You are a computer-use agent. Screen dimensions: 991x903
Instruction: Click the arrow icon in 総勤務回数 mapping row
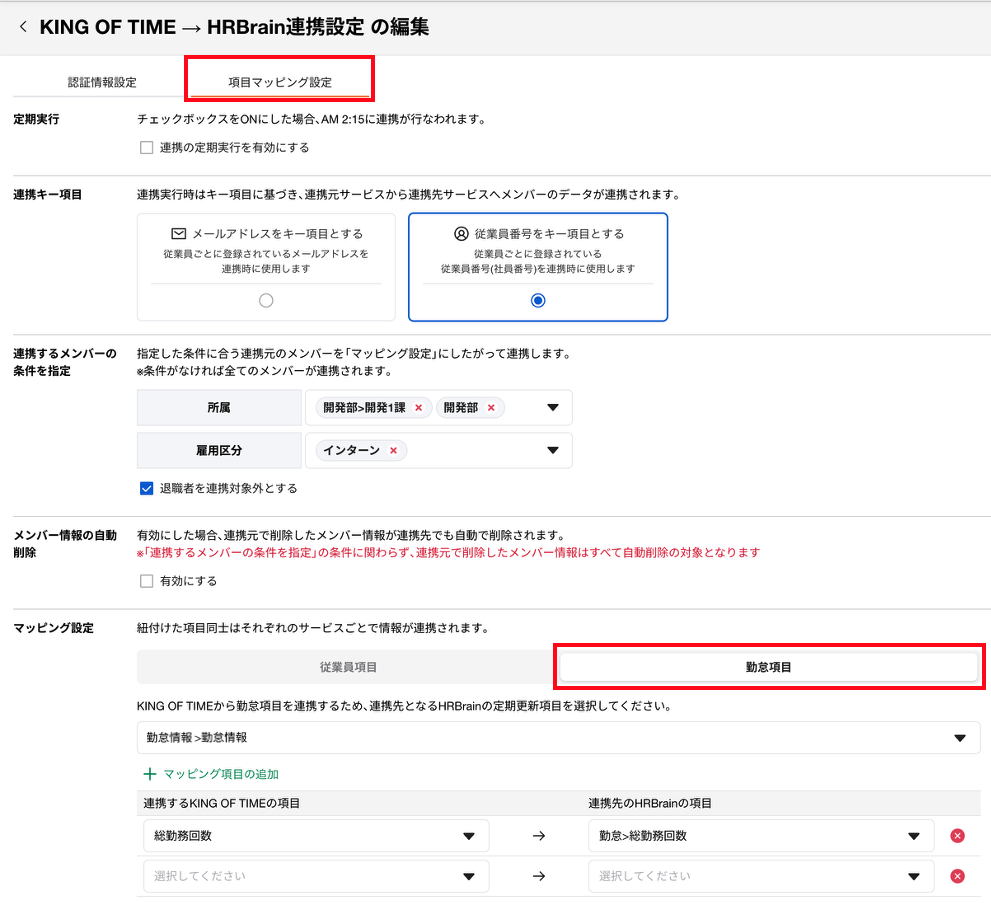tap(539, 836)
